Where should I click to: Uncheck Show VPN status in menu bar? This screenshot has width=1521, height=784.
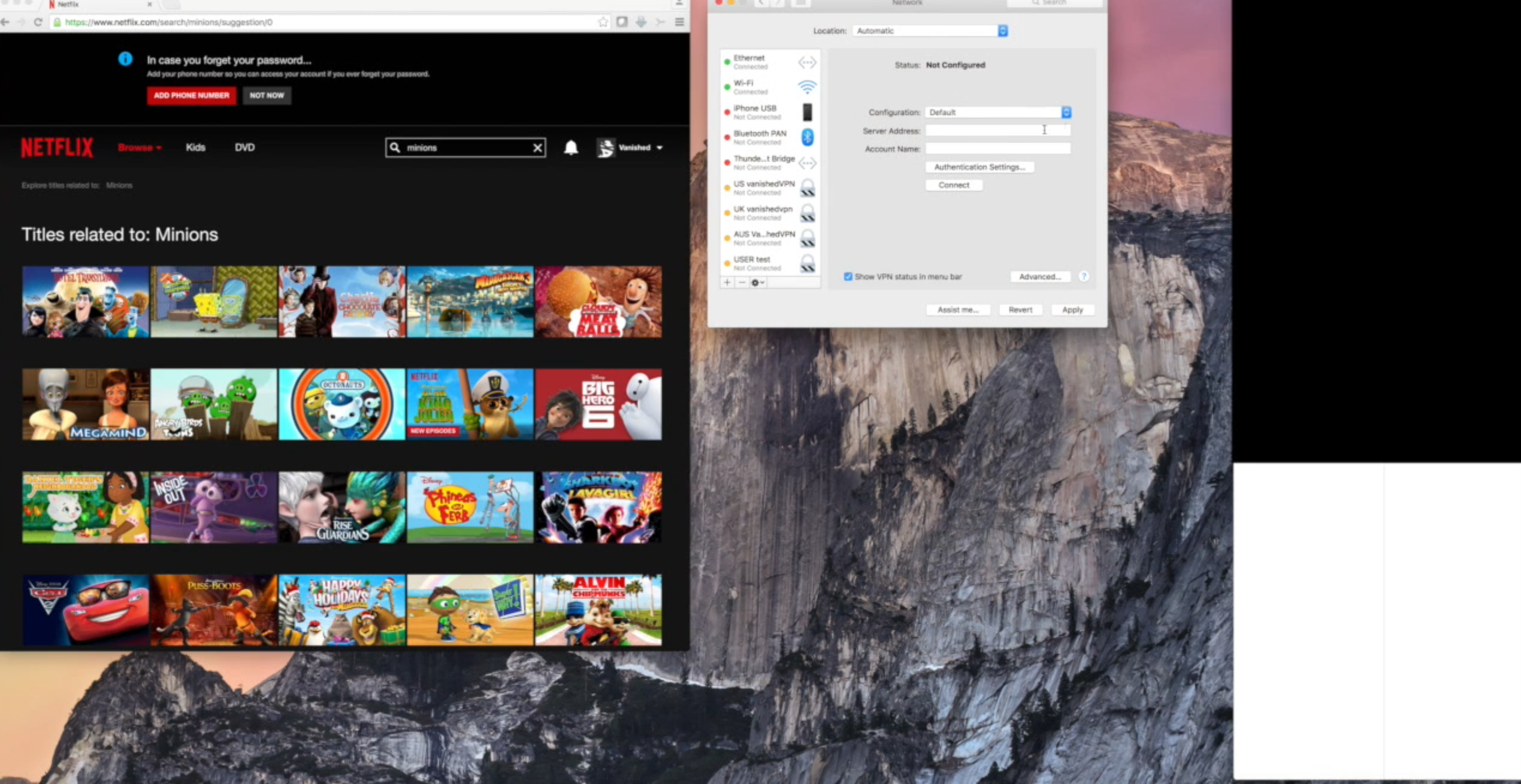coord(848,276)
